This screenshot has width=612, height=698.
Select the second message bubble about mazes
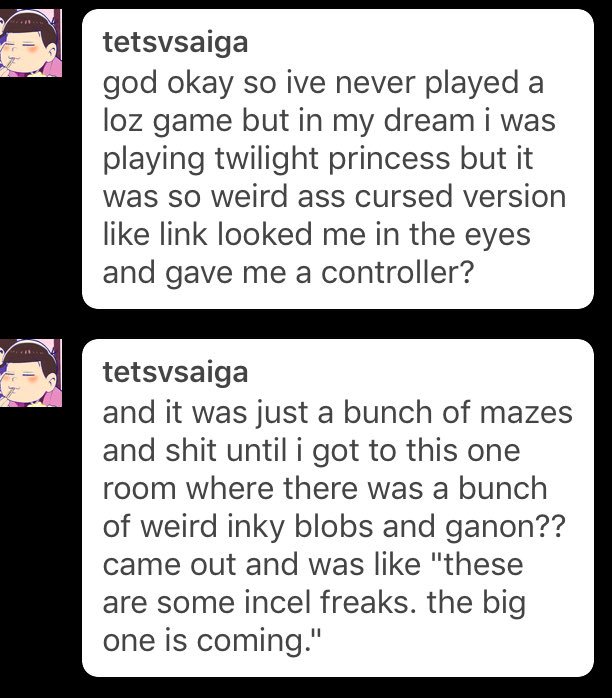[338, 508]
